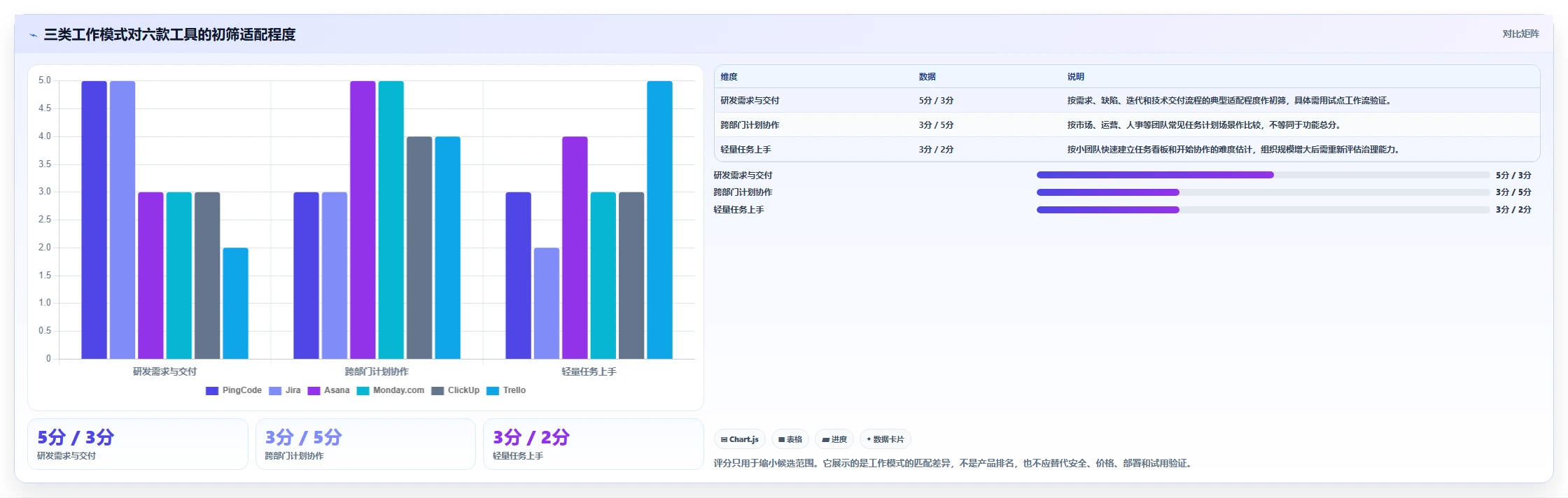Select the 研发需求与交付 table row cell
The width and height of the screenshot is (1568, 498).
tap(750, 101)
